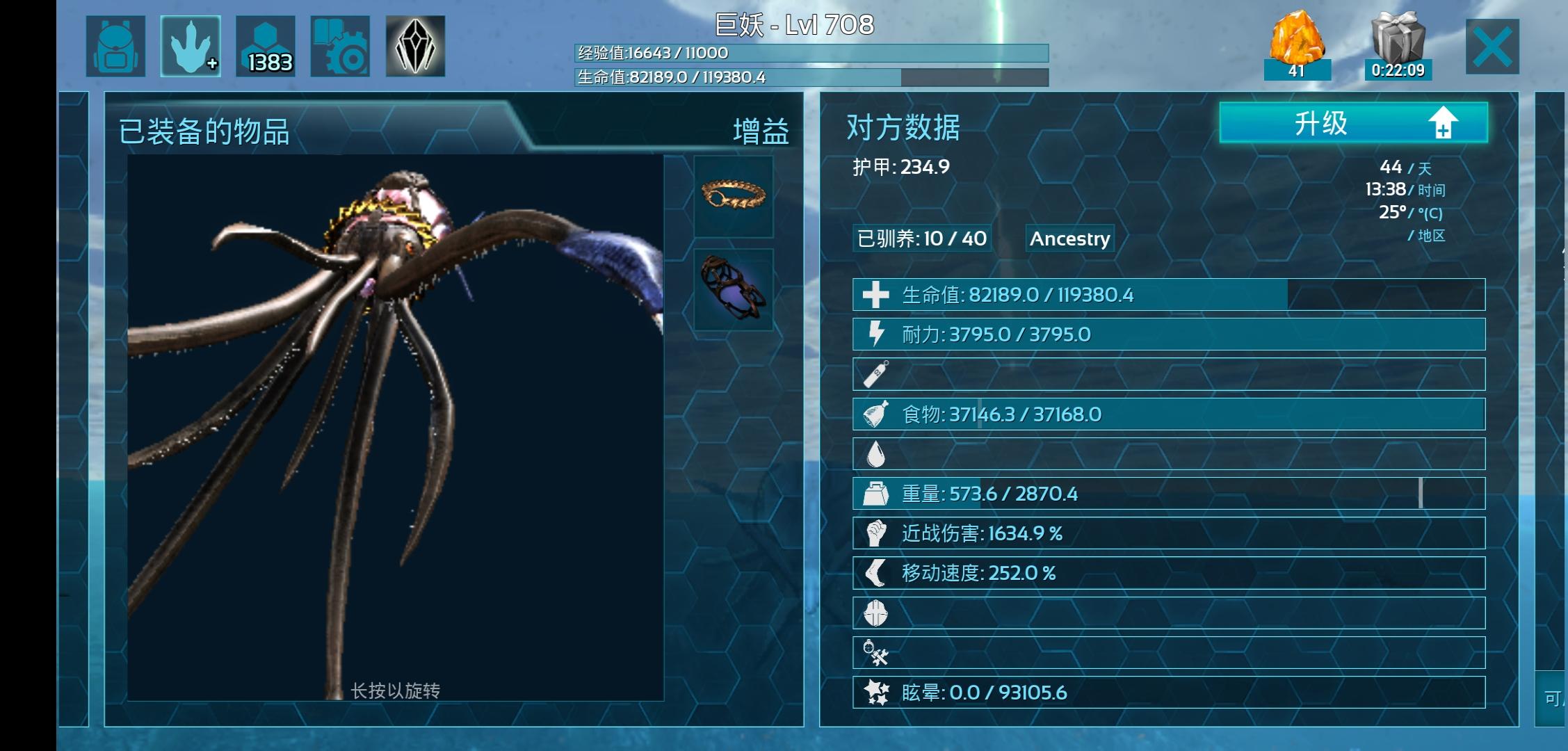The height and width of the screenshot is (751, 1568).
Task: Open the backpack inventory tab
Action: (x=115, y=46)
